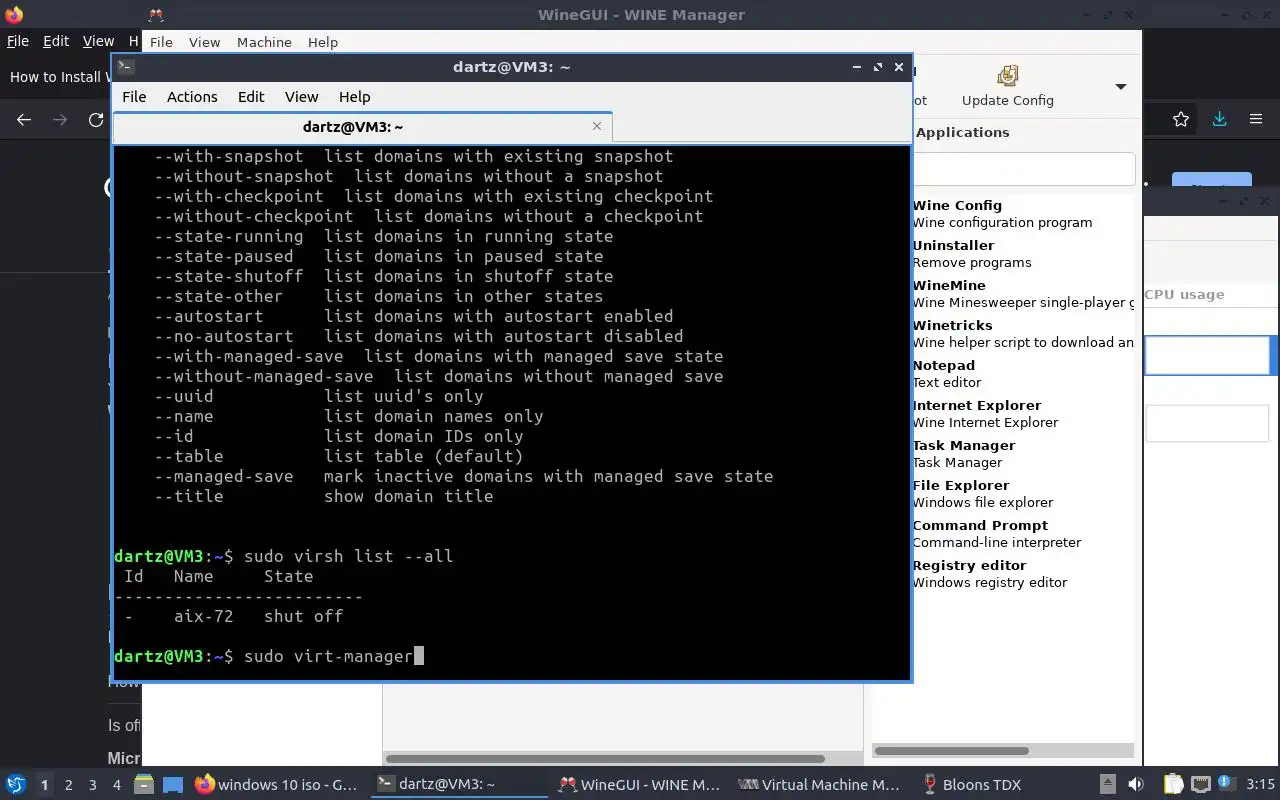Open Command Prompt entry in WineGUI
The height and width of the screenshot is (800, 1280).
[x=1023, y=534]
